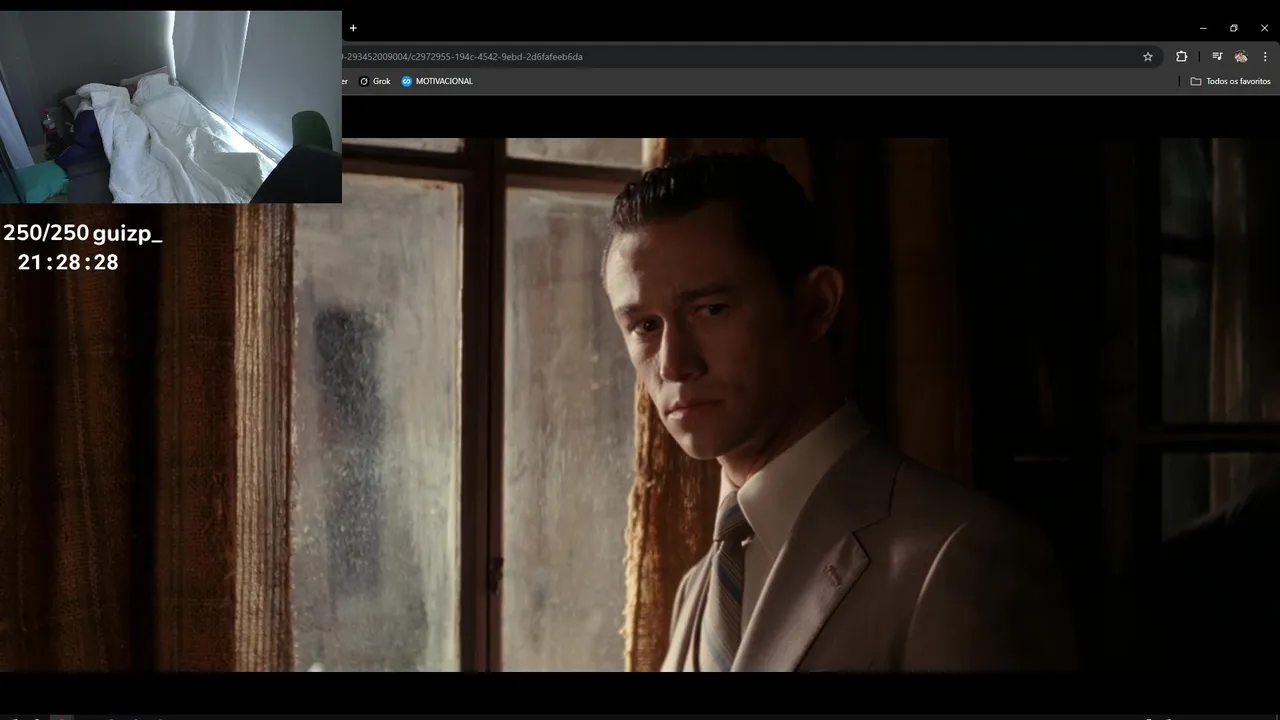Click the 21:28:28 timer text

(x=68, y=262)
